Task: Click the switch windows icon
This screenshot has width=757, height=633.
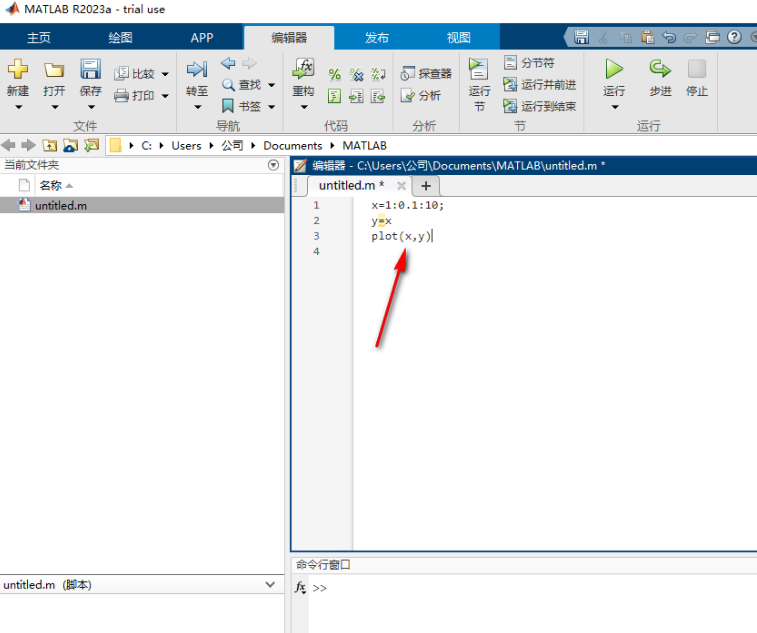Action: coord(713,37)
